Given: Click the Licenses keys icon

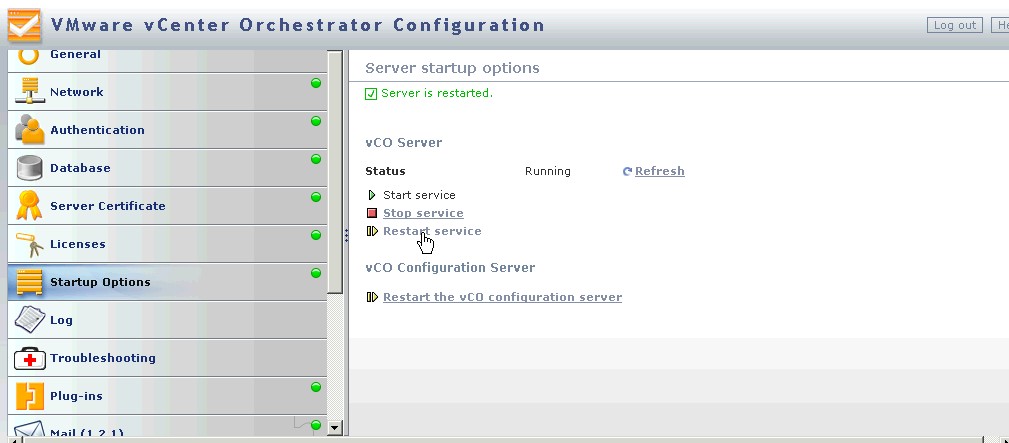Looking at the screenshot, I should click(29, 244).
